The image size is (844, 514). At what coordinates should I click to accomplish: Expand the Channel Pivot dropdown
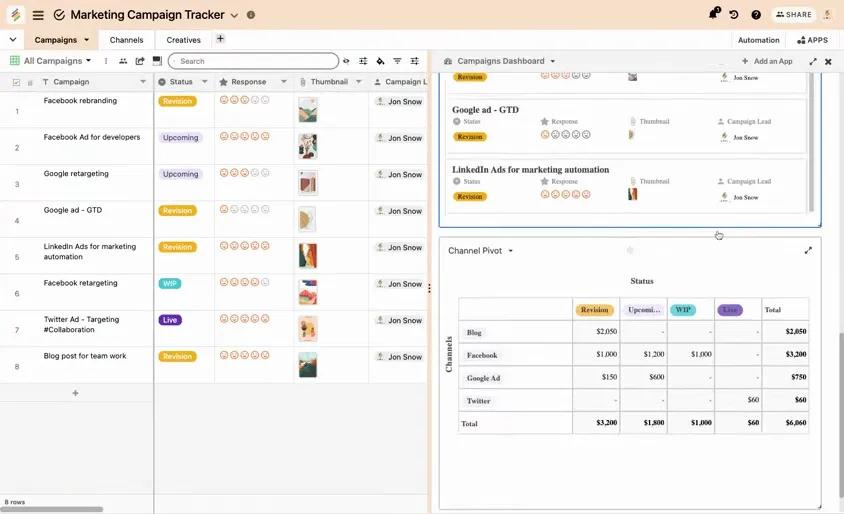(510, 251)
